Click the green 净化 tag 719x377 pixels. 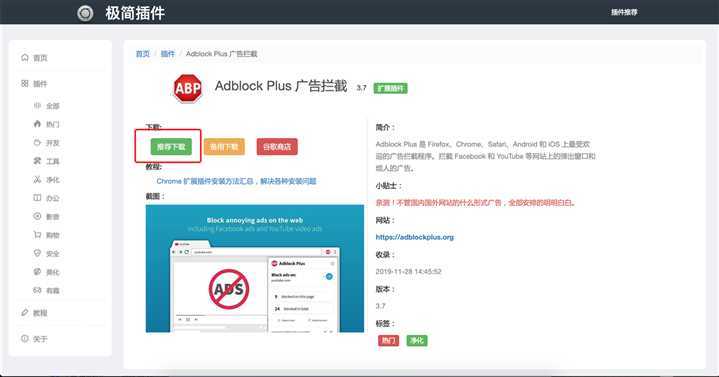417,340
